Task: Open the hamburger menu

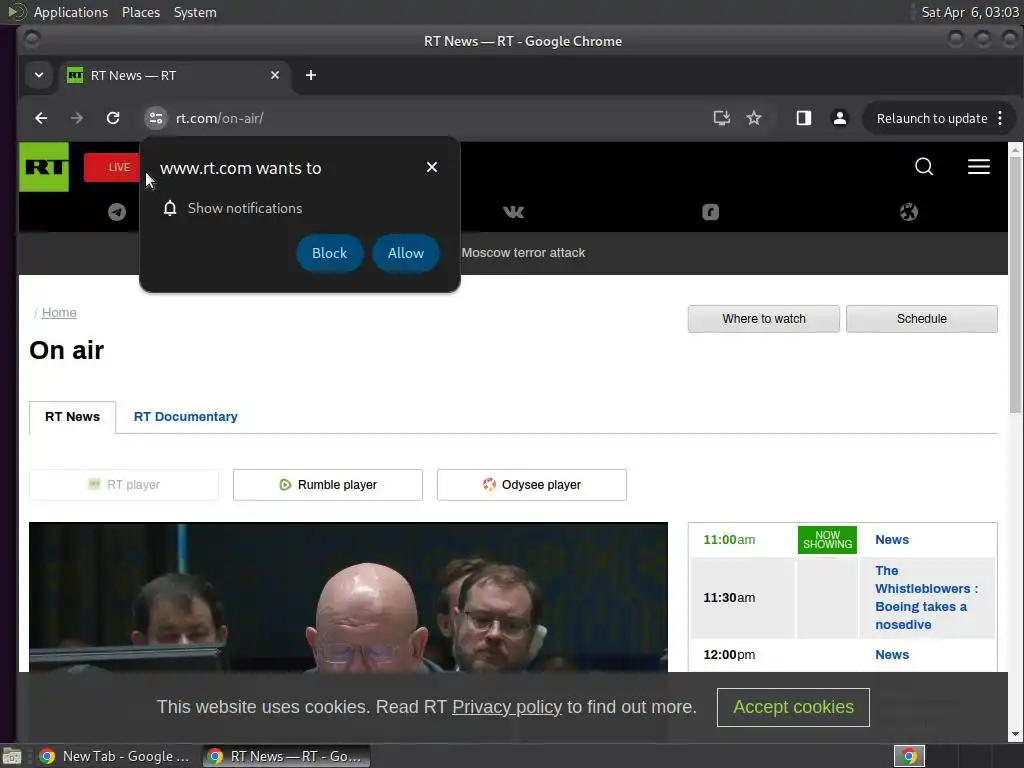Action: click(978, 167)
